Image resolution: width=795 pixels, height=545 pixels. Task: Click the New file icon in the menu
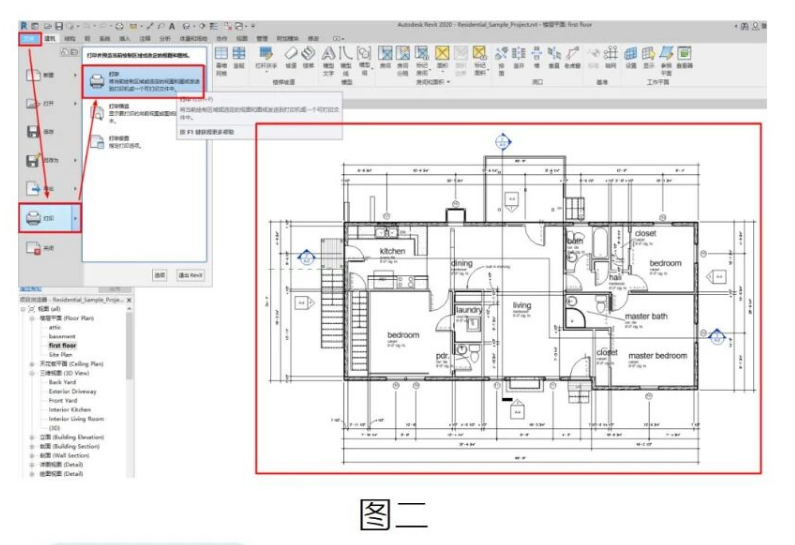pyautogui.click(x=33, y=75)
